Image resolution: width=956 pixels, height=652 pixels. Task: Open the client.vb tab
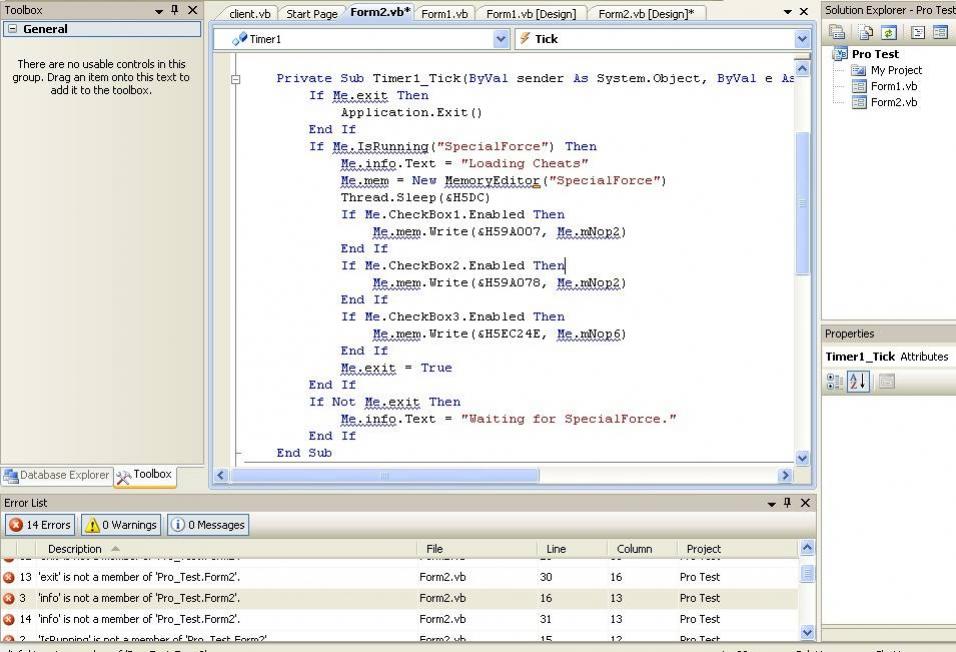tap(249, 13)
